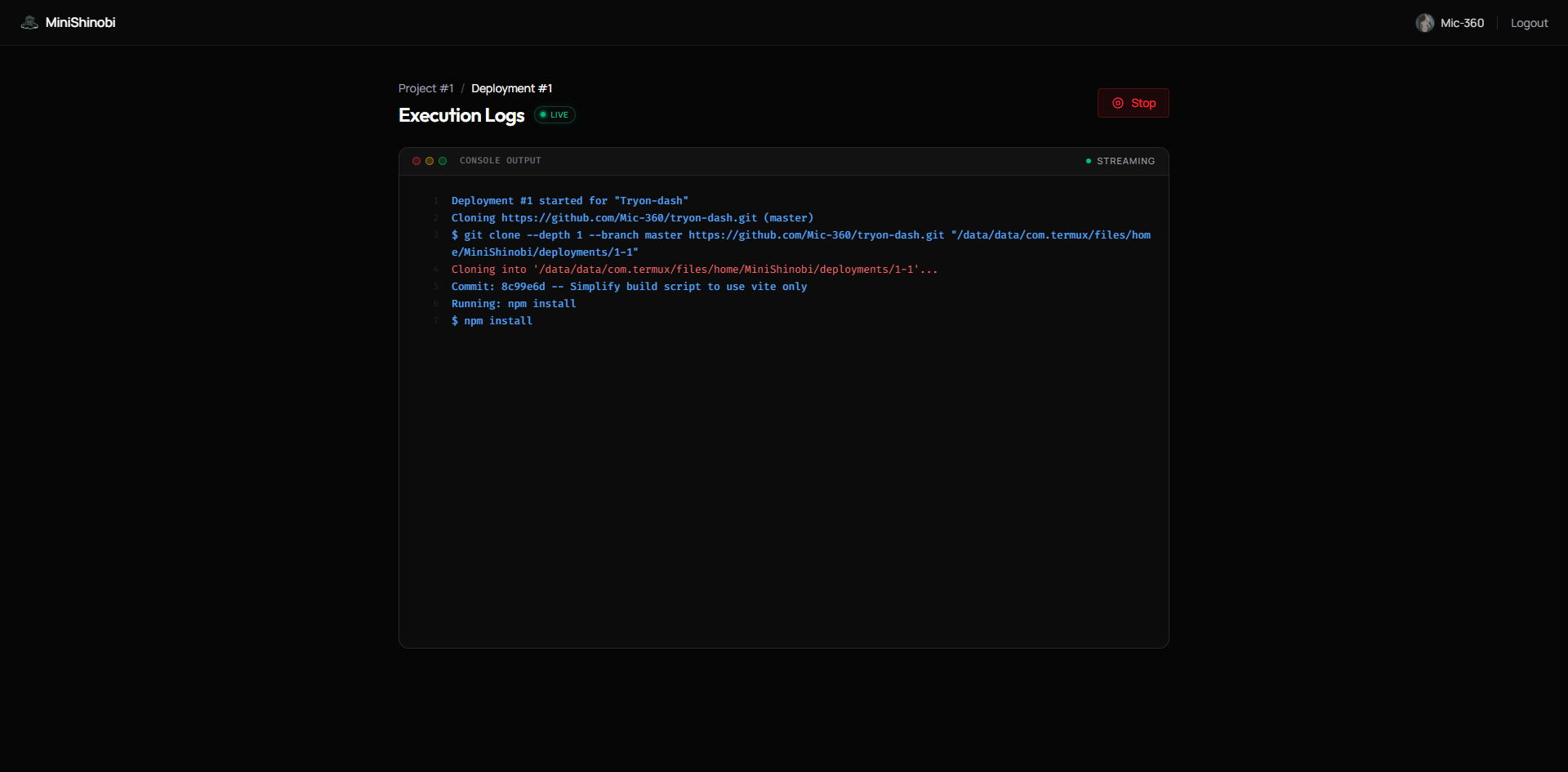Viewport: 1568px width, 772px height.
Task: Open the Mic-360 username profile
Action: pos(1462,23)
